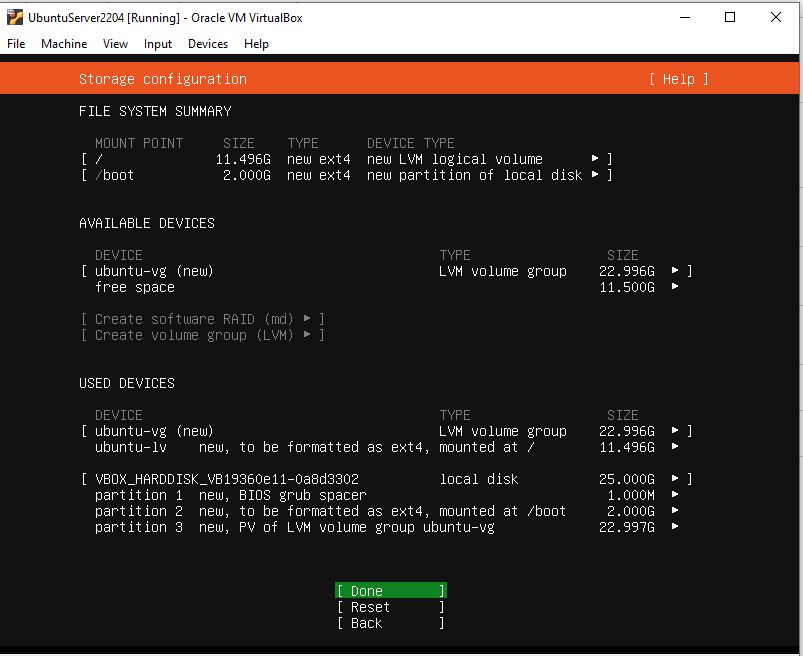Open the Machine menu
This screenshot has width=803, height=656.
pos(64,44)
